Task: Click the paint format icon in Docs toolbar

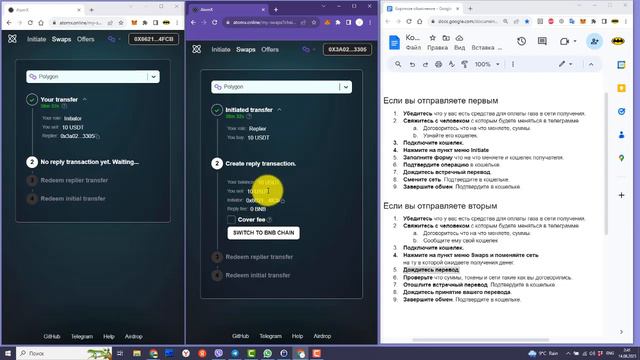Action: (464, 64)
